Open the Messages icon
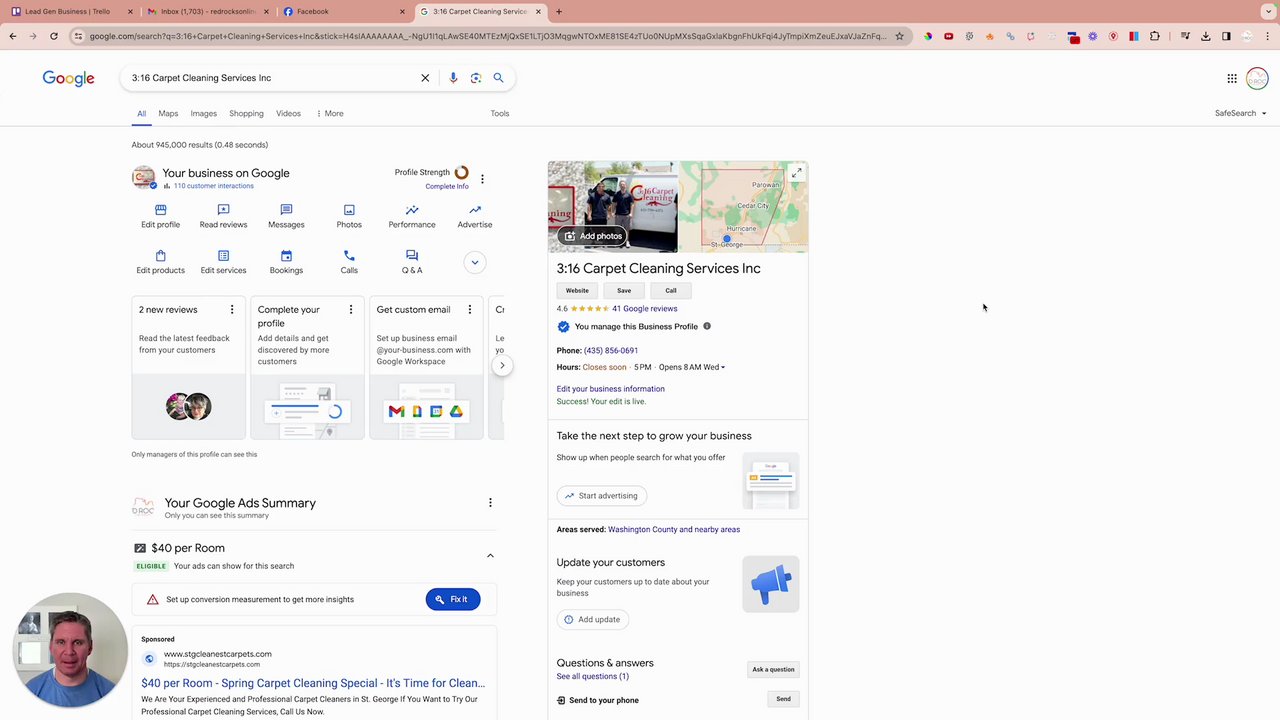Viewport: 1280px width, 720px height. coord(286,210)
